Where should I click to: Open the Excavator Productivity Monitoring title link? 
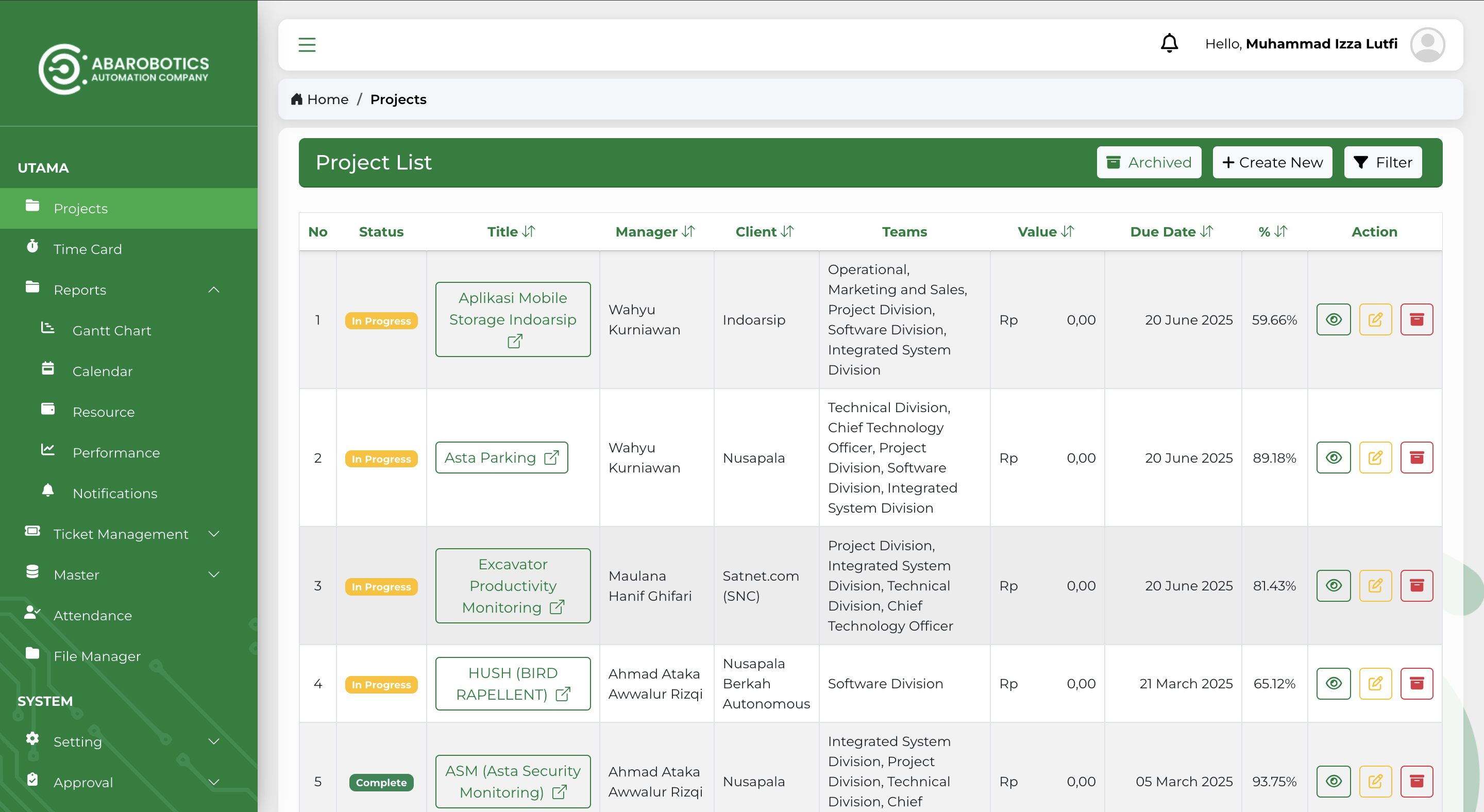pos(513,586)
